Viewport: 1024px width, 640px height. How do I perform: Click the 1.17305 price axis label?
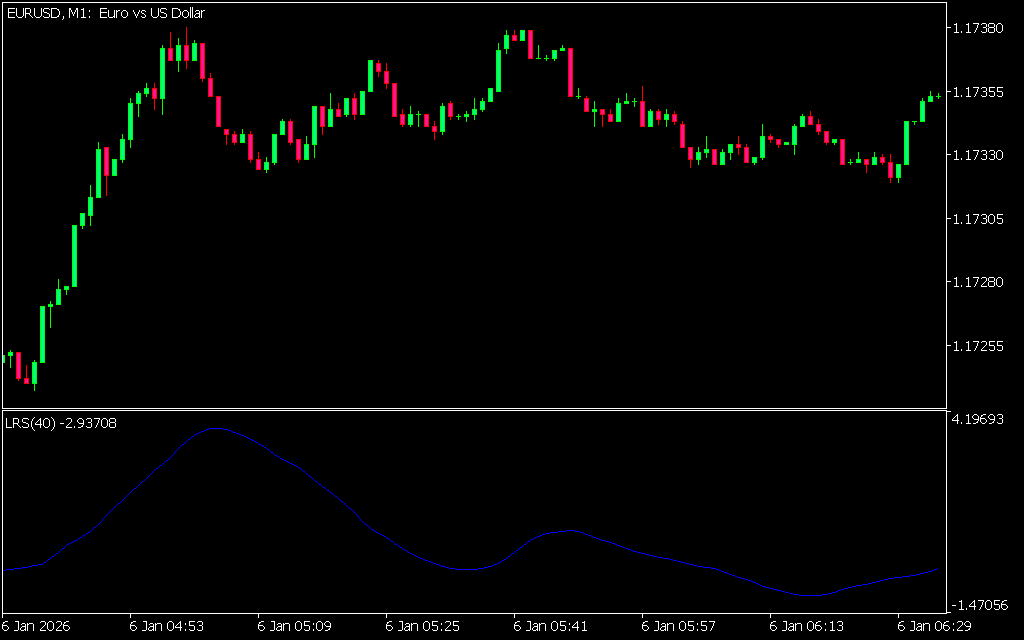click(x=981, y=218)
